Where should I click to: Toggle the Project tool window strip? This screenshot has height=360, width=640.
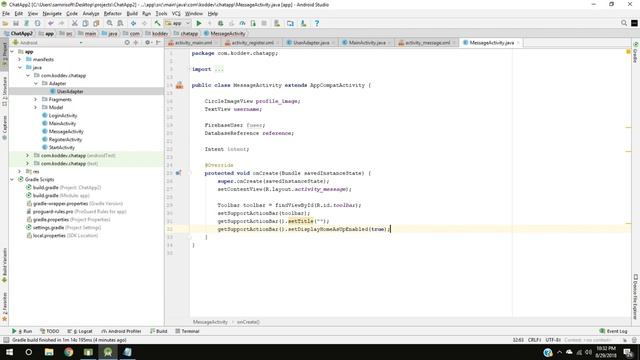(4, 53)
